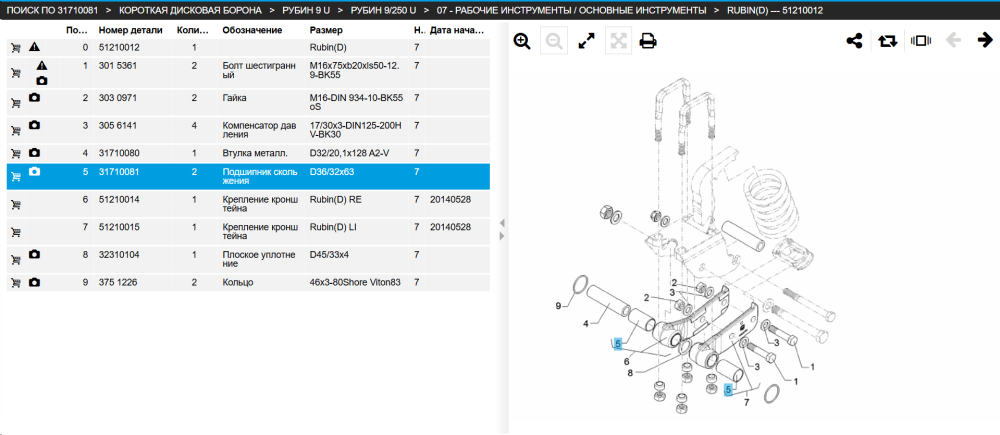Sort by Номер детали column header
Image resolution: width=1000 pixels, height=435 pixels.
[x=131, y=30]
